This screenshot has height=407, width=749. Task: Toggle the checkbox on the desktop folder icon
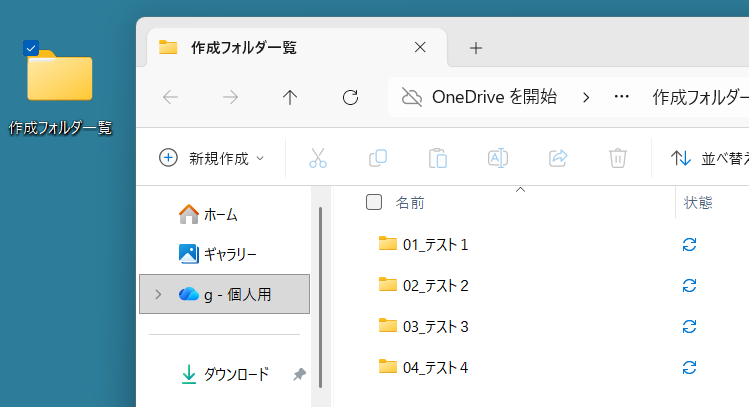(x=31, y=48)
